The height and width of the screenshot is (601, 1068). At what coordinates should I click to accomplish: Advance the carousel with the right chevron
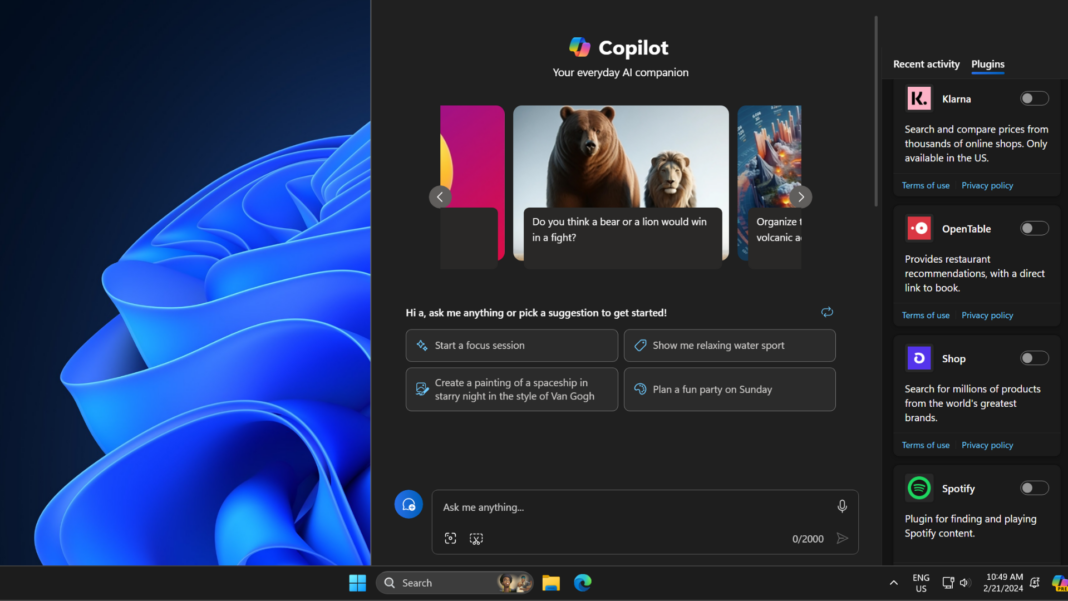tap(800, 196)
